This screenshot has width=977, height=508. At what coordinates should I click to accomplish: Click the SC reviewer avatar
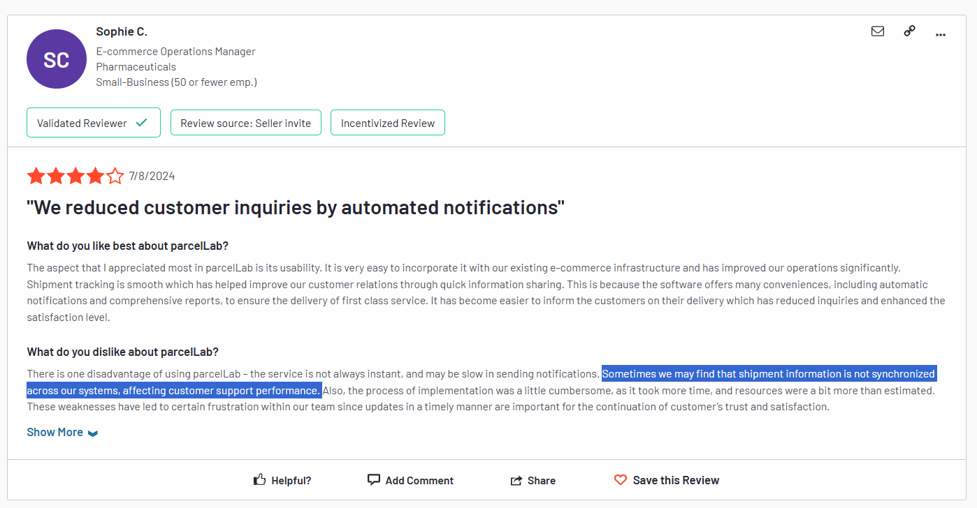click(56, 59)
